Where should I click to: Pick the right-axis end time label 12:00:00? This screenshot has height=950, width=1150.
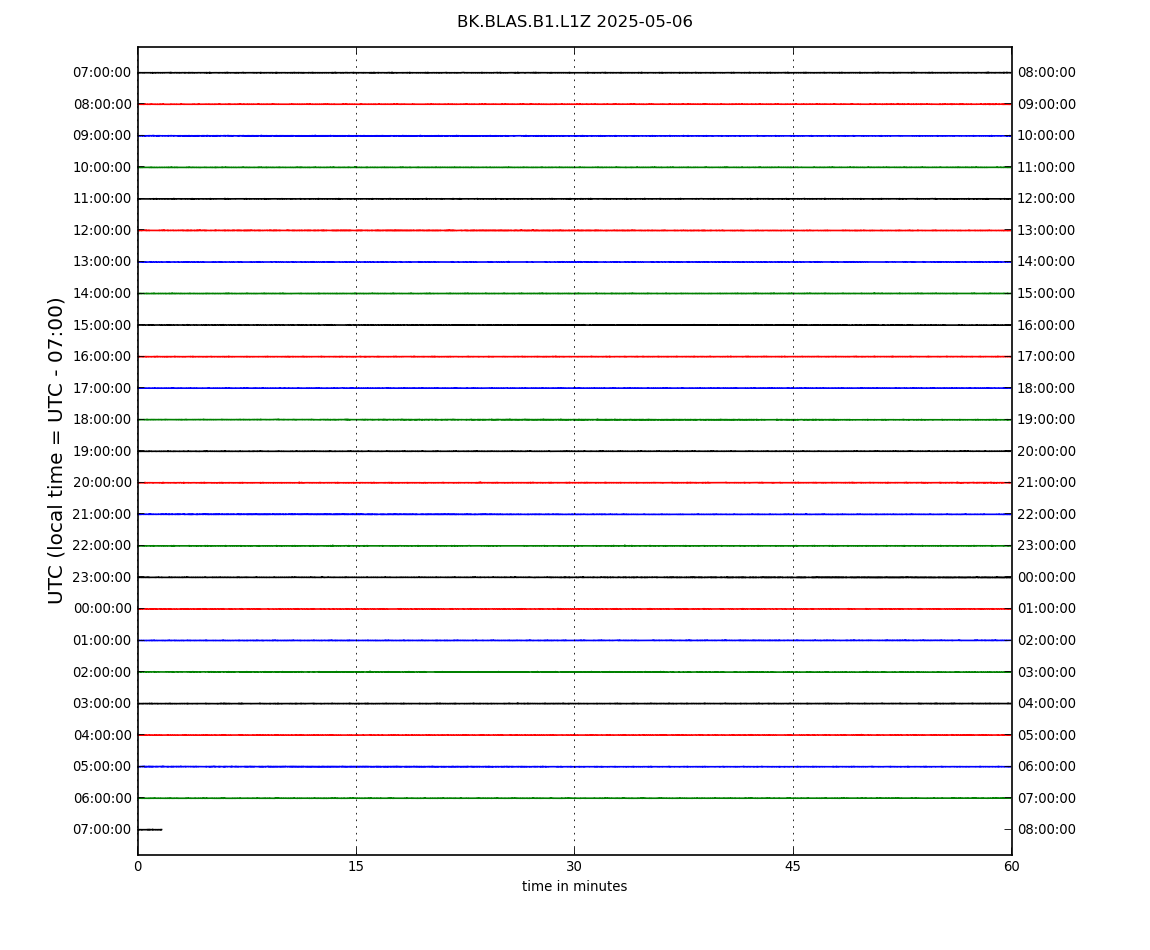(1047, 199)
